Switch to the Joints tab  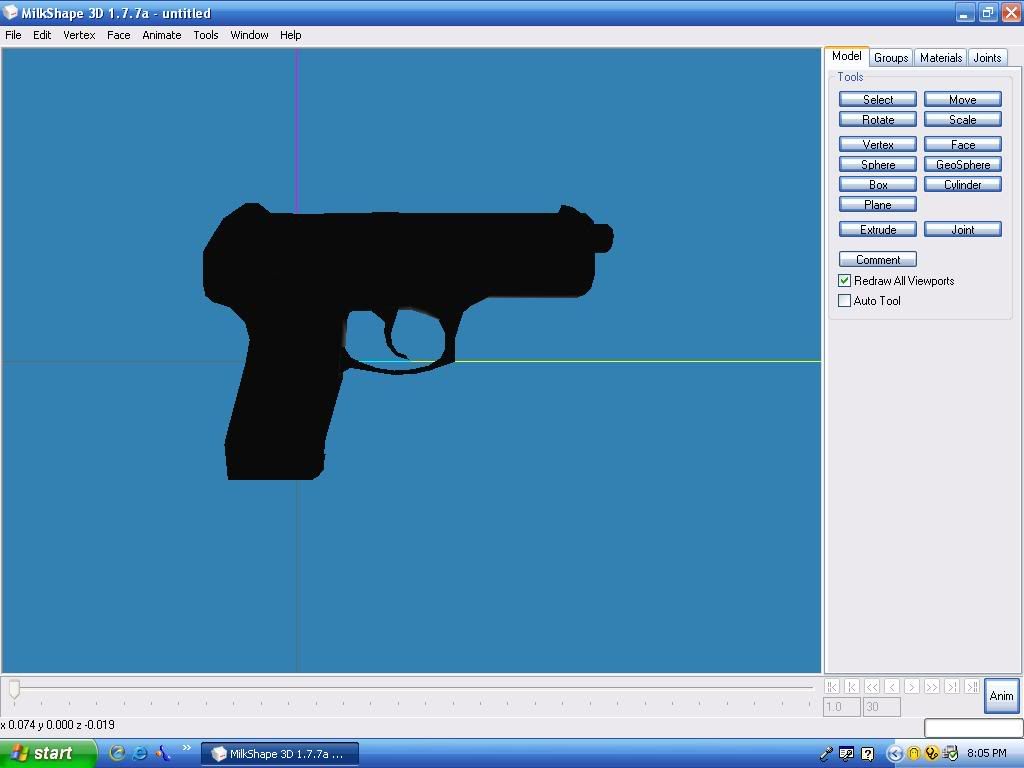pyautogui.click(x=987, y=57)
